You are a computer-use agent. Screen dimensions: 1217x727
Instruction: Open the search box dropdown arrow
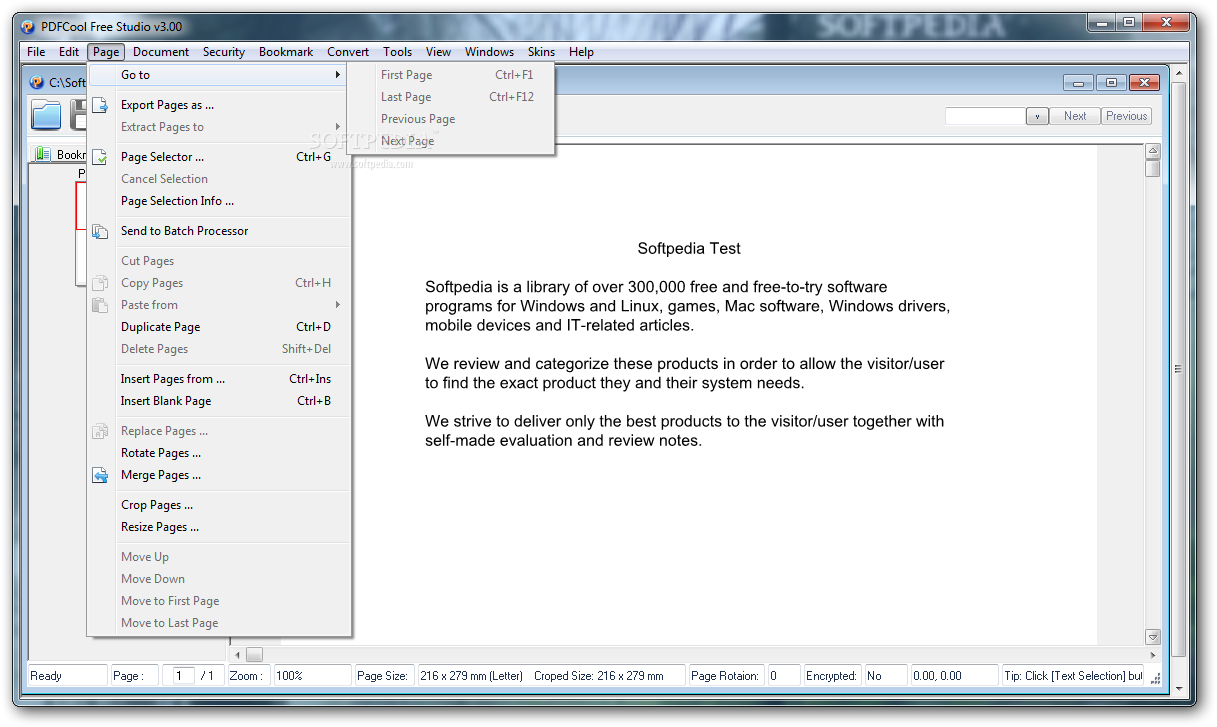pos(1037,116)
